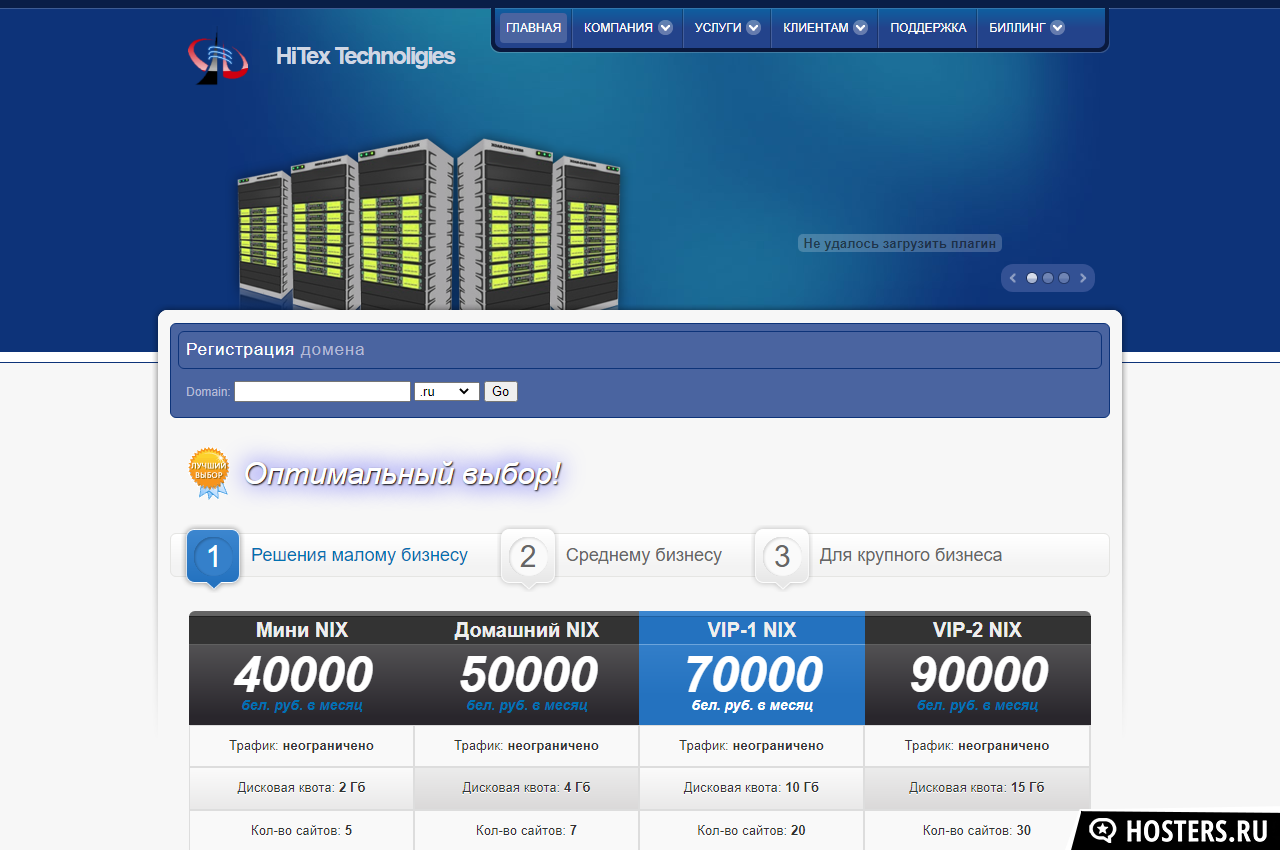Open the Поддержка menu item

pos(928,28)
